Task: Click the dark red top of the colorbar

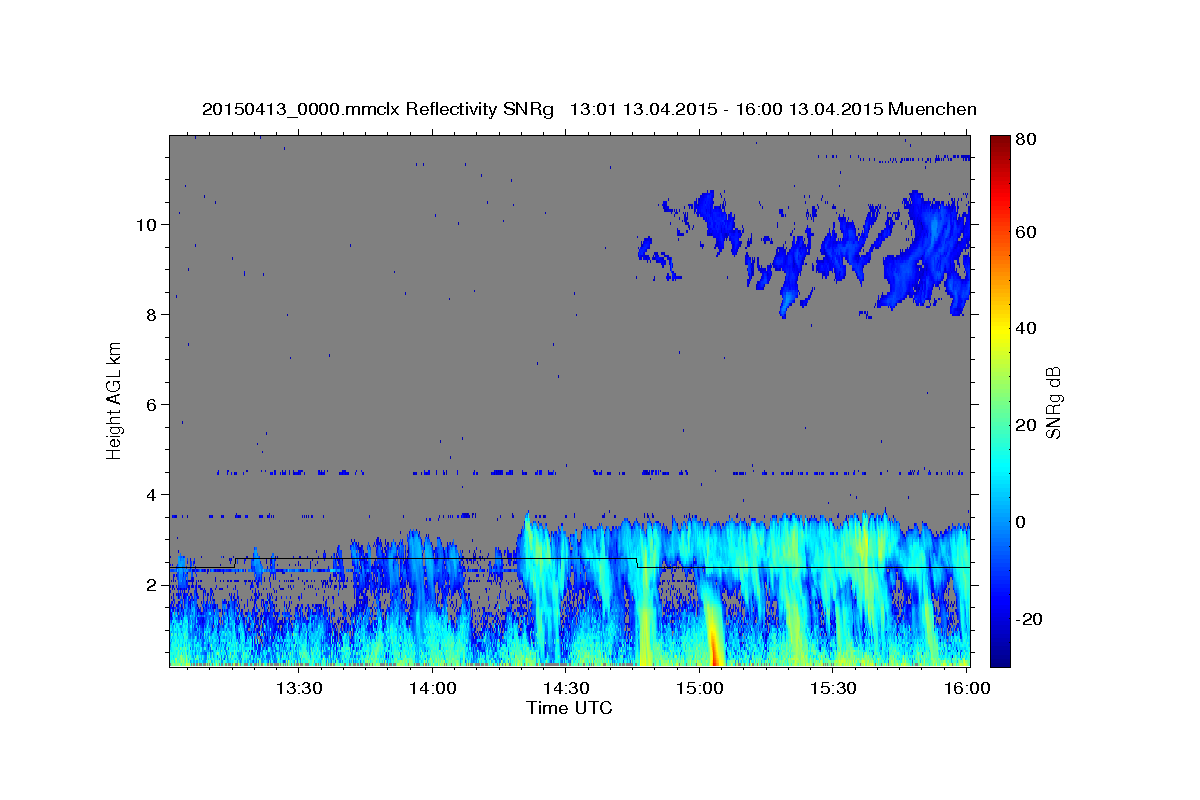Action: pos(1000,142)
